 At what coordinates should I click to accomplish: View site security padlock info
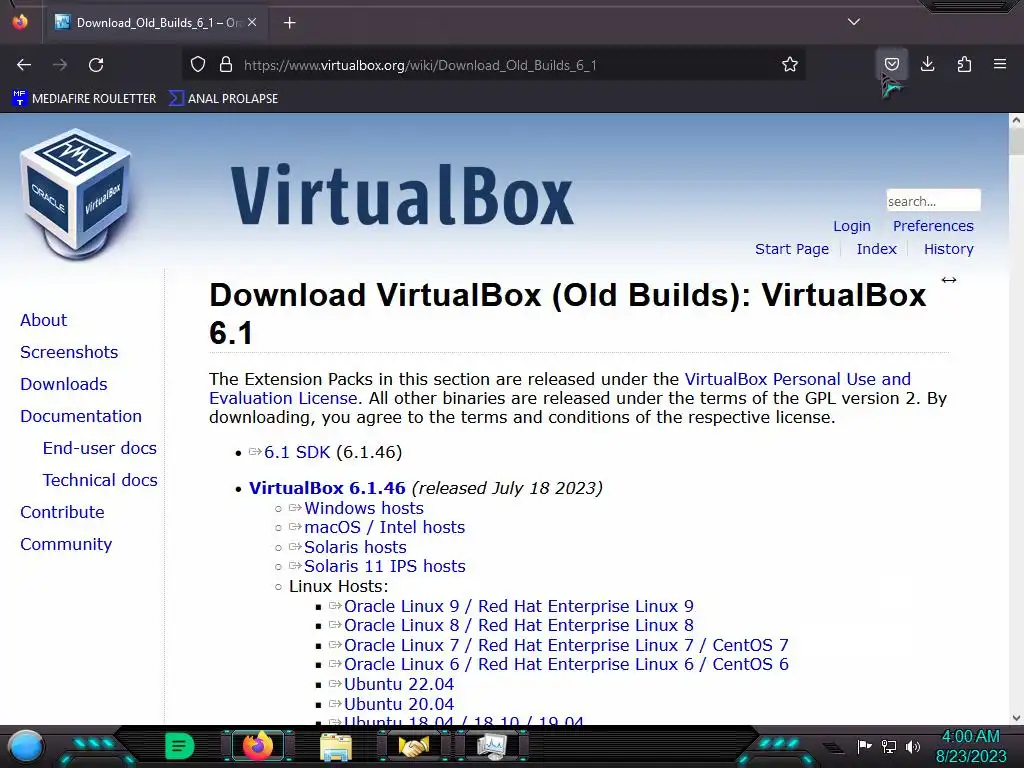(x=226, y=65)
